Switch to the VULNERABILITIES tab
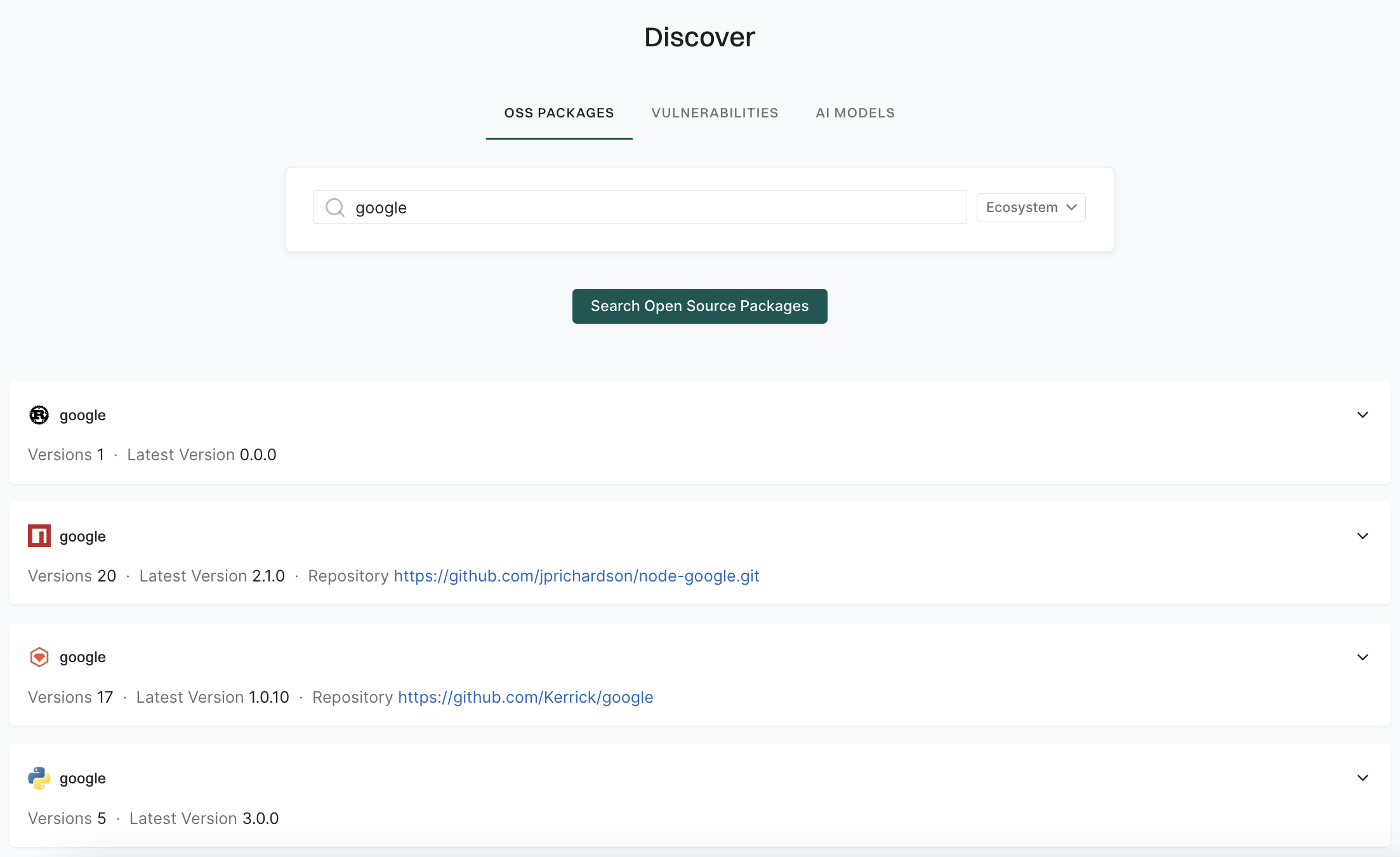 tap(715, 112)
